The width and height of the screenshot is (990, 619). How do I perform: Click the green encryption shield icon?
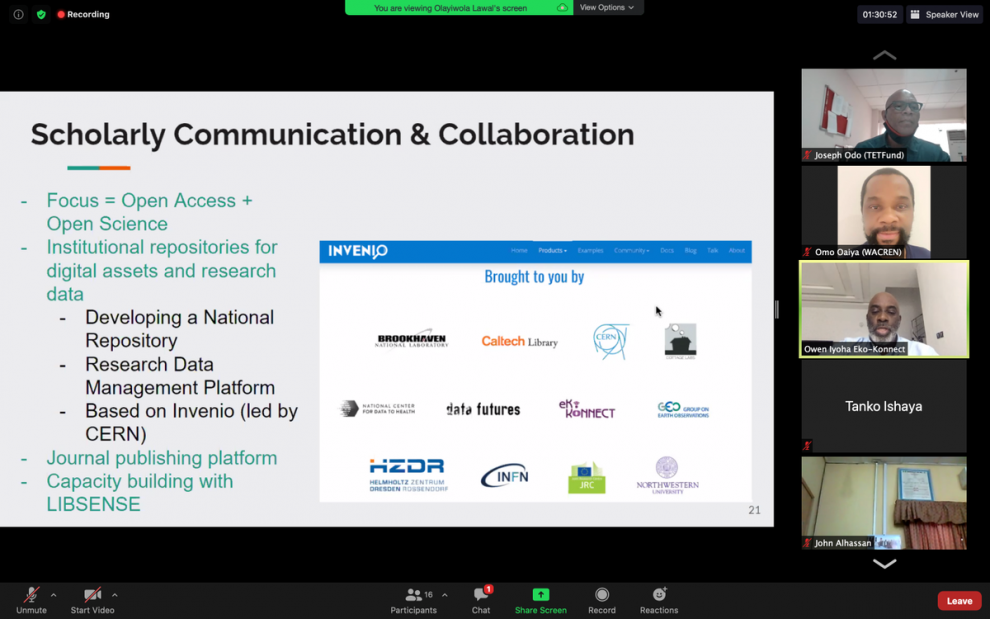click(41, 15)
